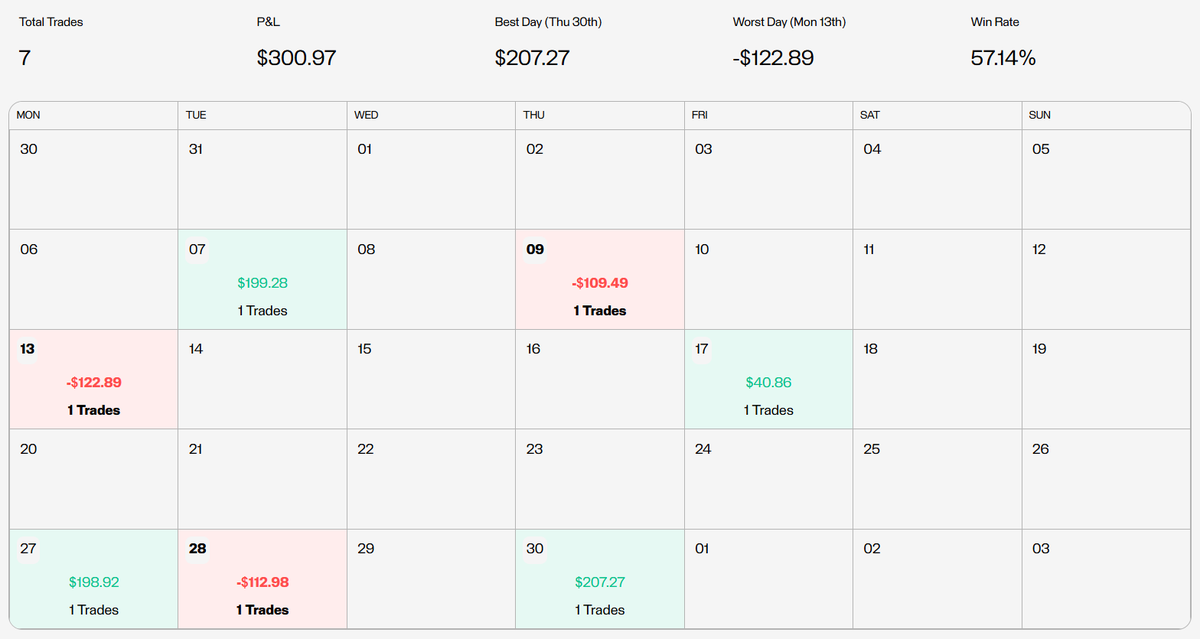Open Monday 27 cell with $198.92

point(93,579)
